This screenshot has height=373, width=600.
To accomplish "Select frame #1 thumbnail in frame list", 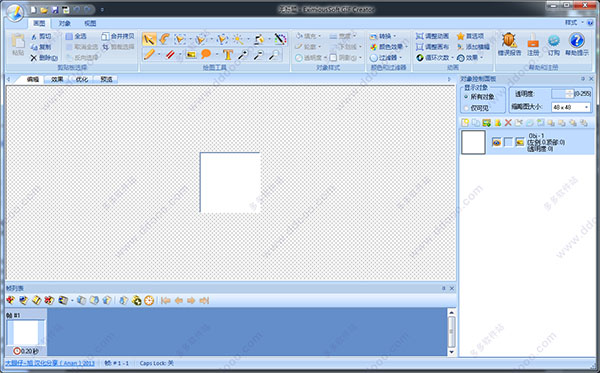I will (26, 332).
